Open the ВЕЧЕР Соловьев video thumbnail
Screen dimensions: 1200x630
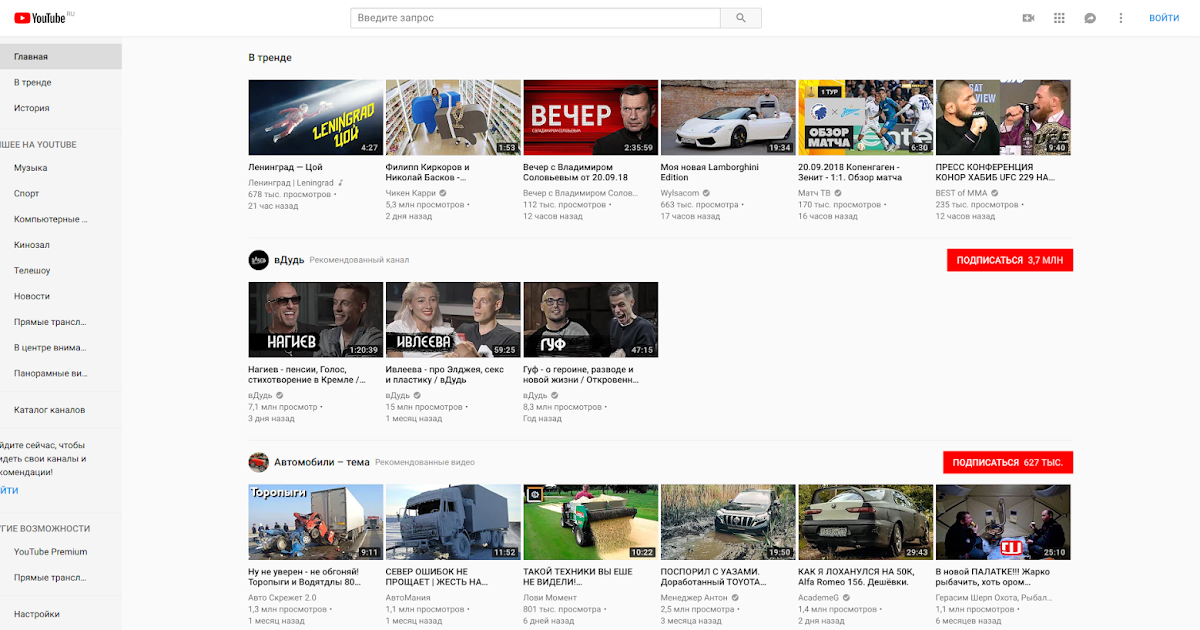coord(590,117)
